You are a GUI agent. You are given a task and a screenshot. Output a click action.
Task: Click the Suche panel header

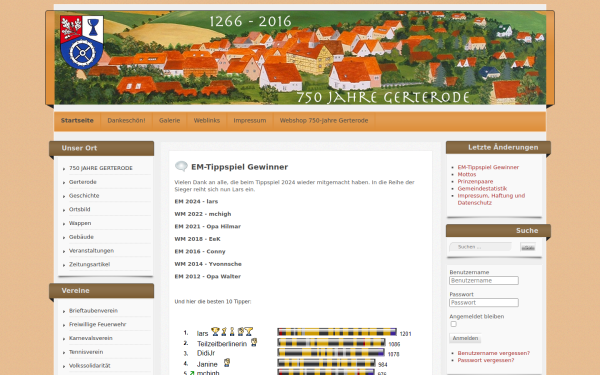(498, 231)
